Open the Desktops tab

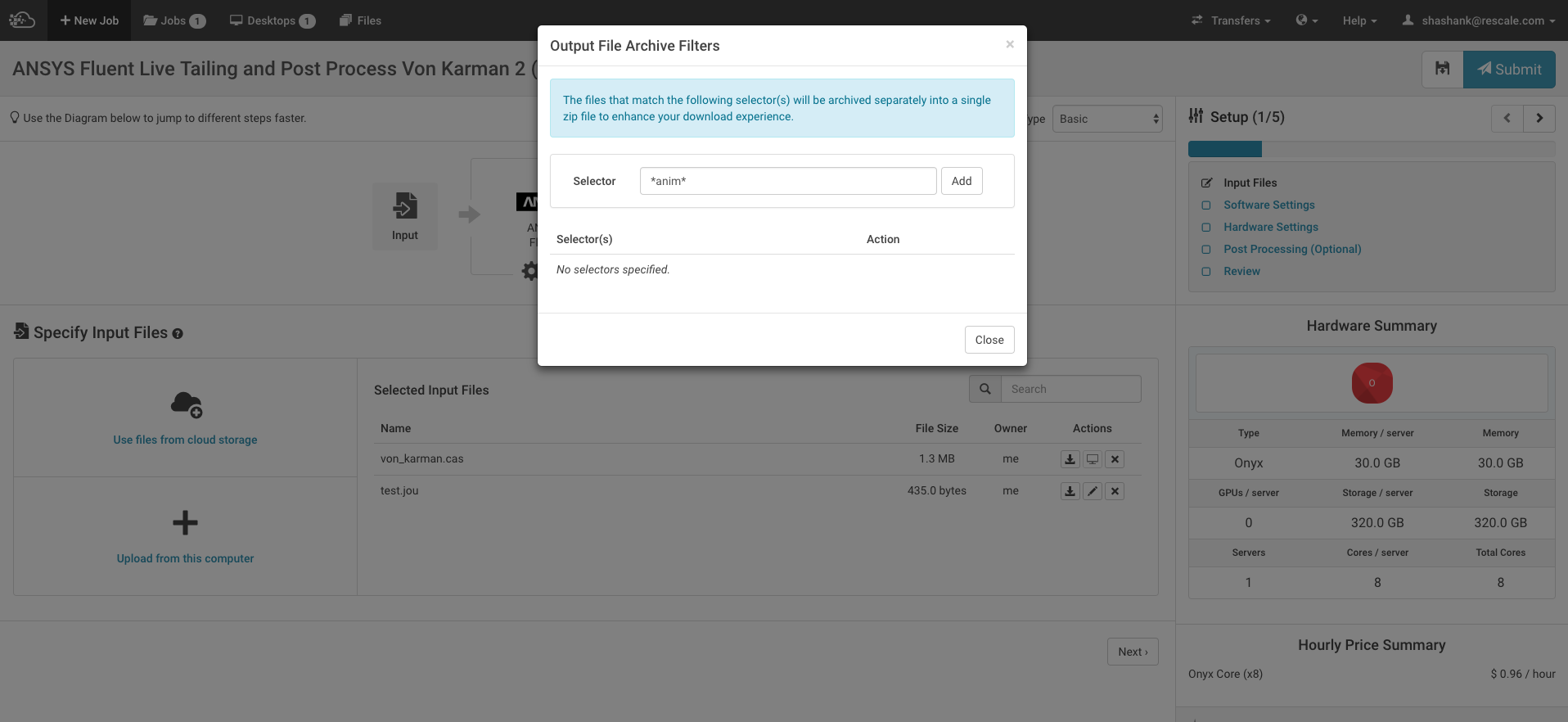[x=272, y=20]
